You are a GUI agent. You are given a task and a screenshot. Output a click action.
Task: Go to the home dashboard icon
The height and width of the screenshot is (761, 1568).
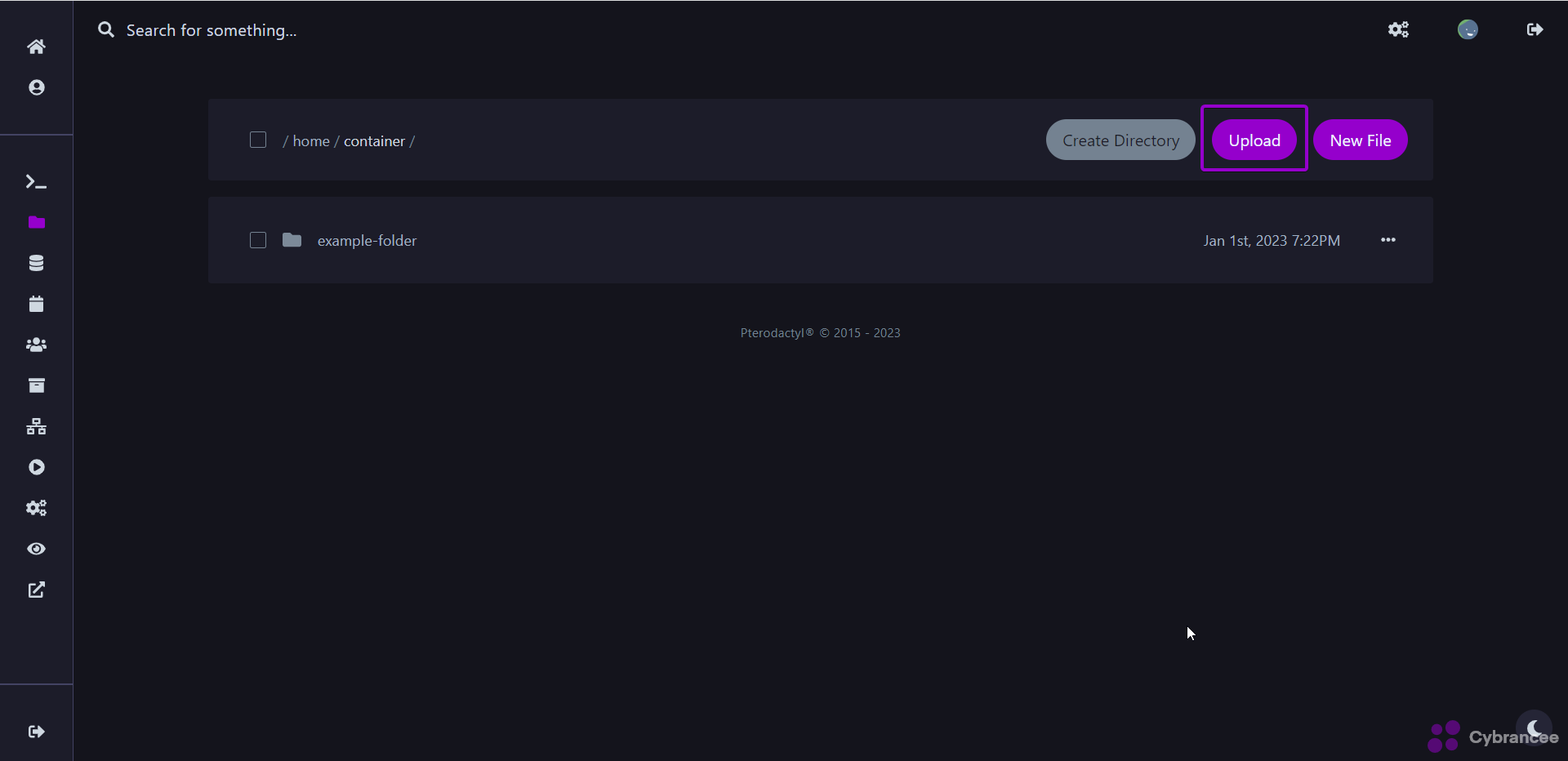pos(36,47)
